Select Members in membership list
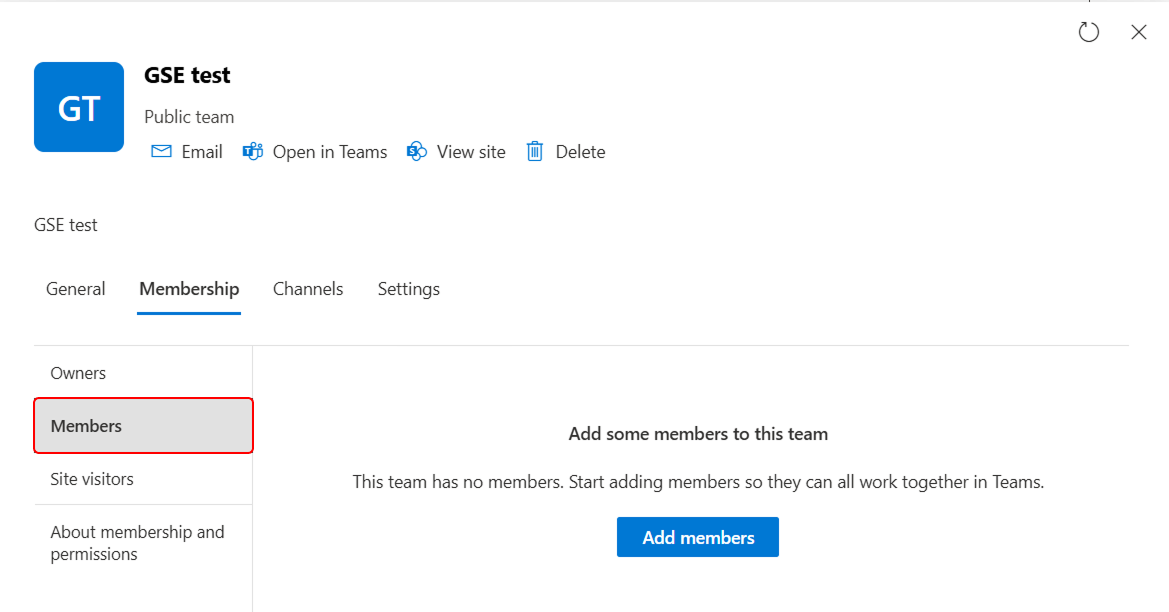 tap(143, 426)
